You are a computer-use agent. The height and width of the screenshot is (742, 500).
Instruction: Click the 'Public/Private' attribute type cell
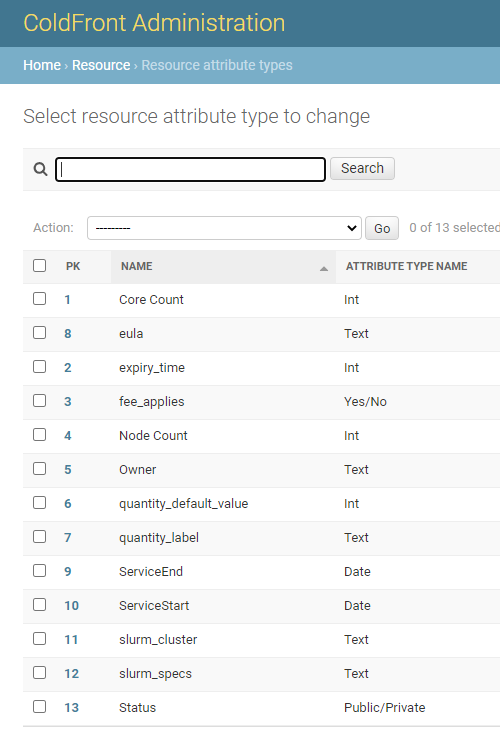[385, 708]
